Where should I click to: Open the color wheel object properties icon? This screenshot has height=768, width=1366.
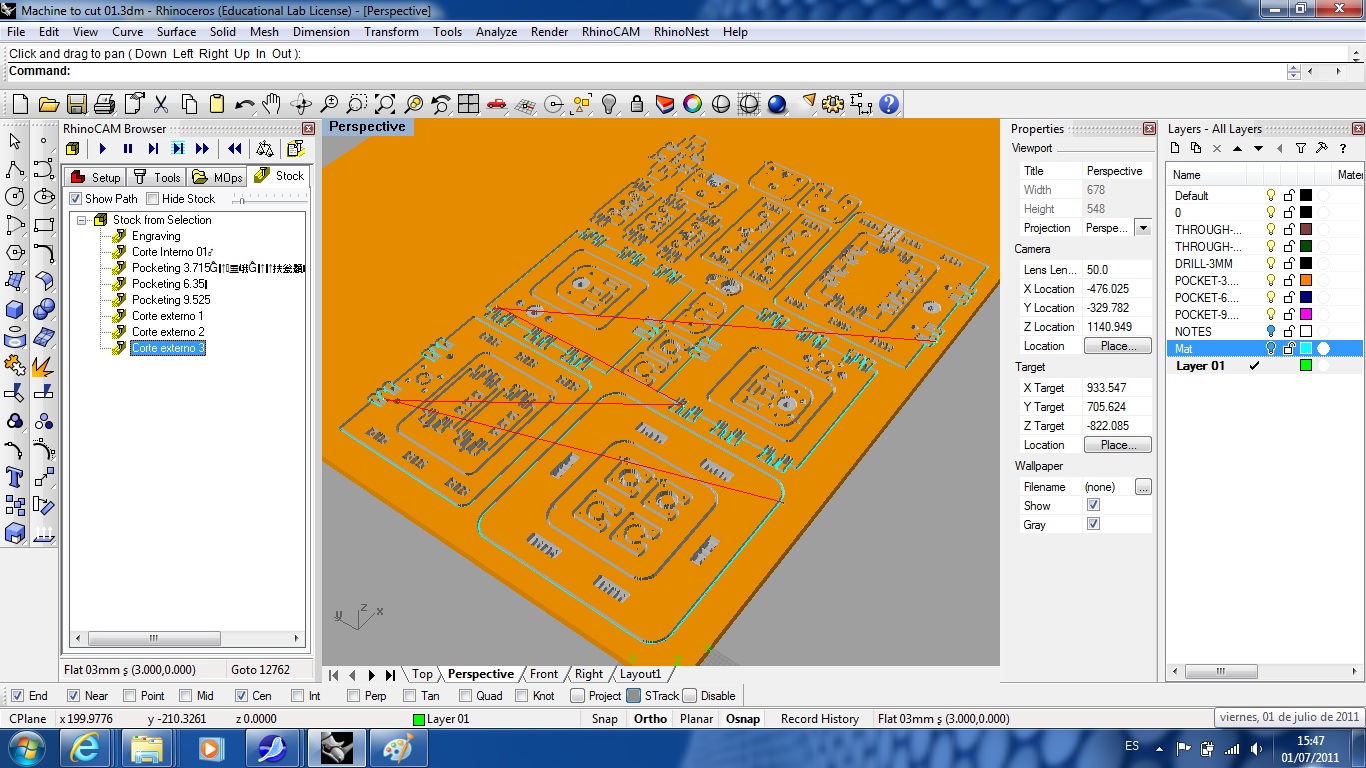pyautogui.click(x=692, y=104)
